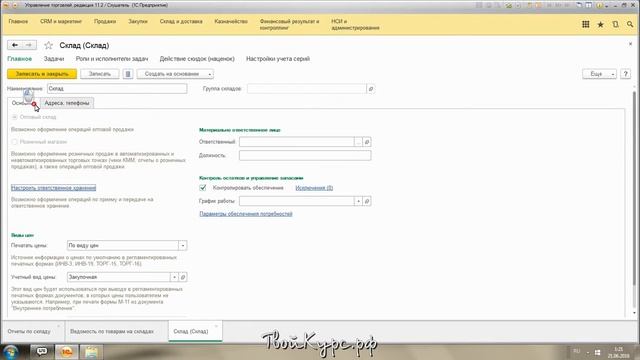Toggle Контролировать обеспечение checkbox

pyautogui.click(x=203, y=188)
